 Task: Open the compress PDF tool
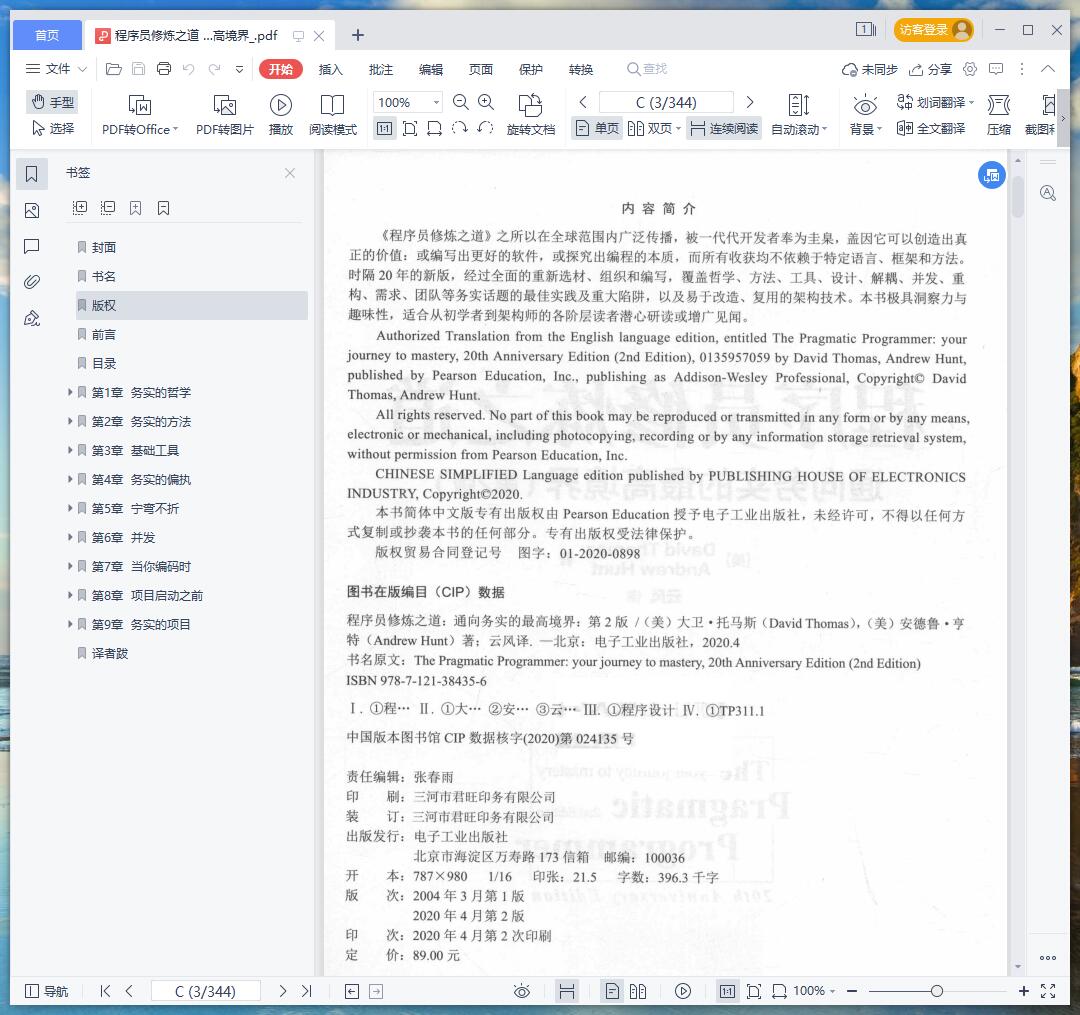click(x=999, y=114)
